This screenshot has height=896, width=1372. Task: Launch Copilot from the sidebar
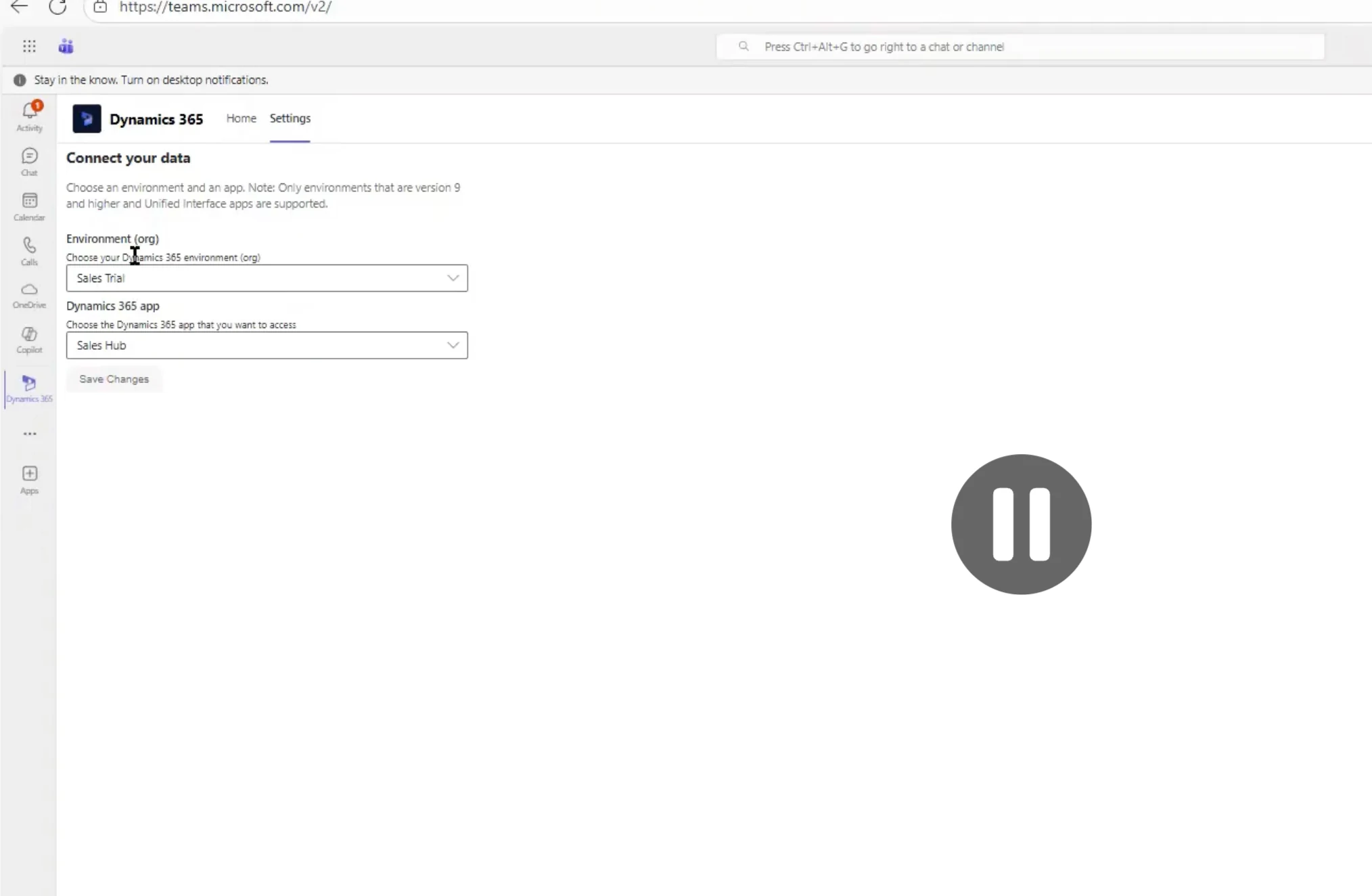click(x=29, y=340)
